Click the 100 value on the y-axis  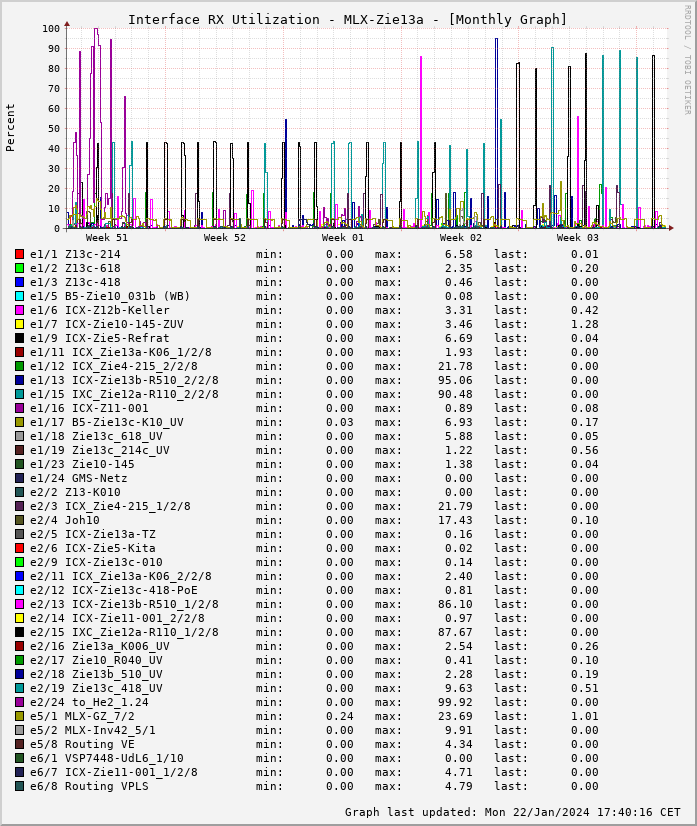51,28
